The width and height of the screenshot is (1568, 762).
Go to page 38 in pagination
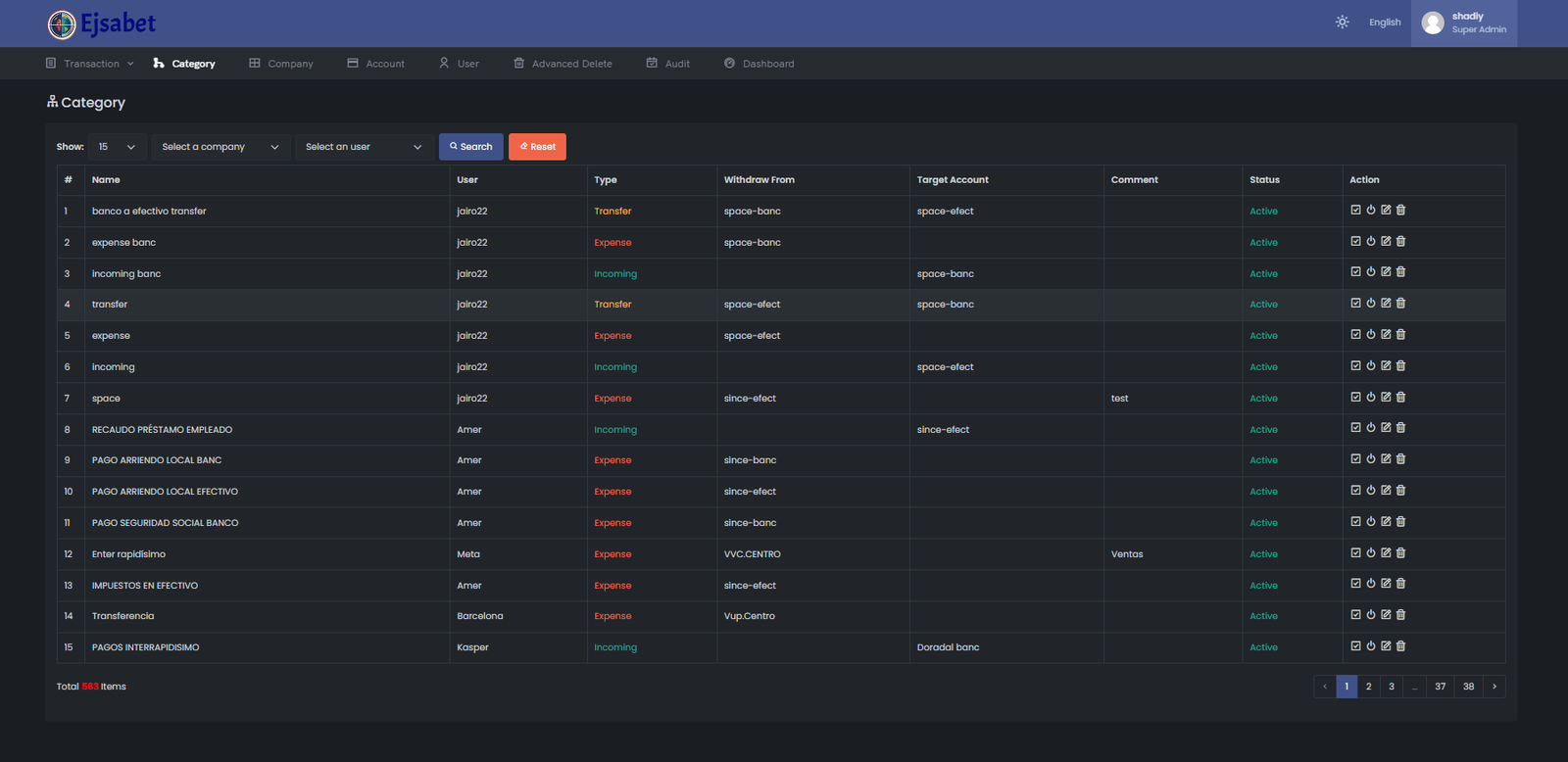tap(1468, 687)
